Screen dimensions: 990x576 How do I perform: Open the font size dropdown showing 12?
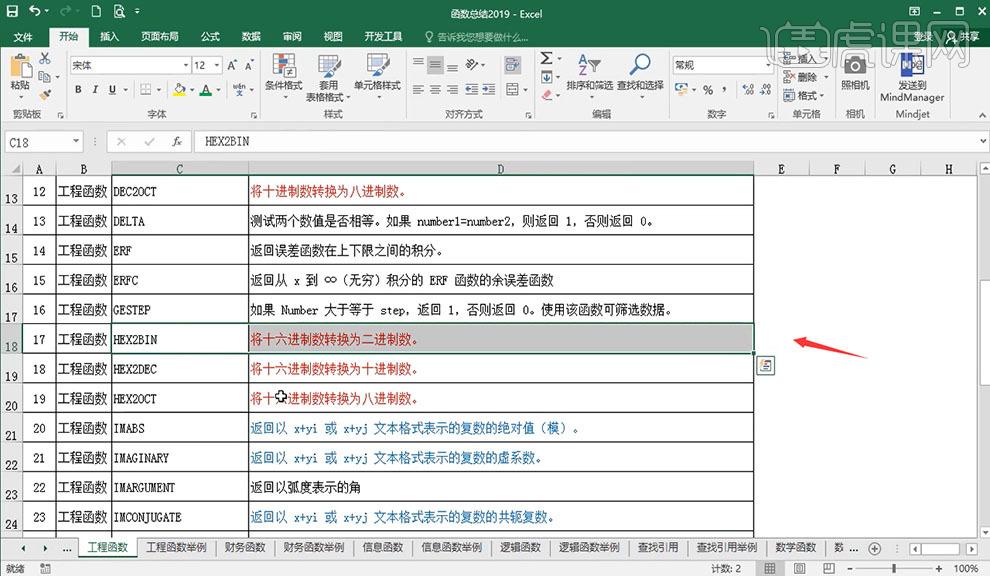click(x=217, y=65)
